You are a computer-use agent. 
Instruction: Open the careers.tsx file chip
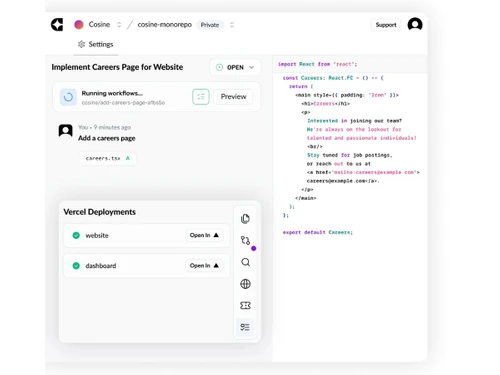[108, 158]
